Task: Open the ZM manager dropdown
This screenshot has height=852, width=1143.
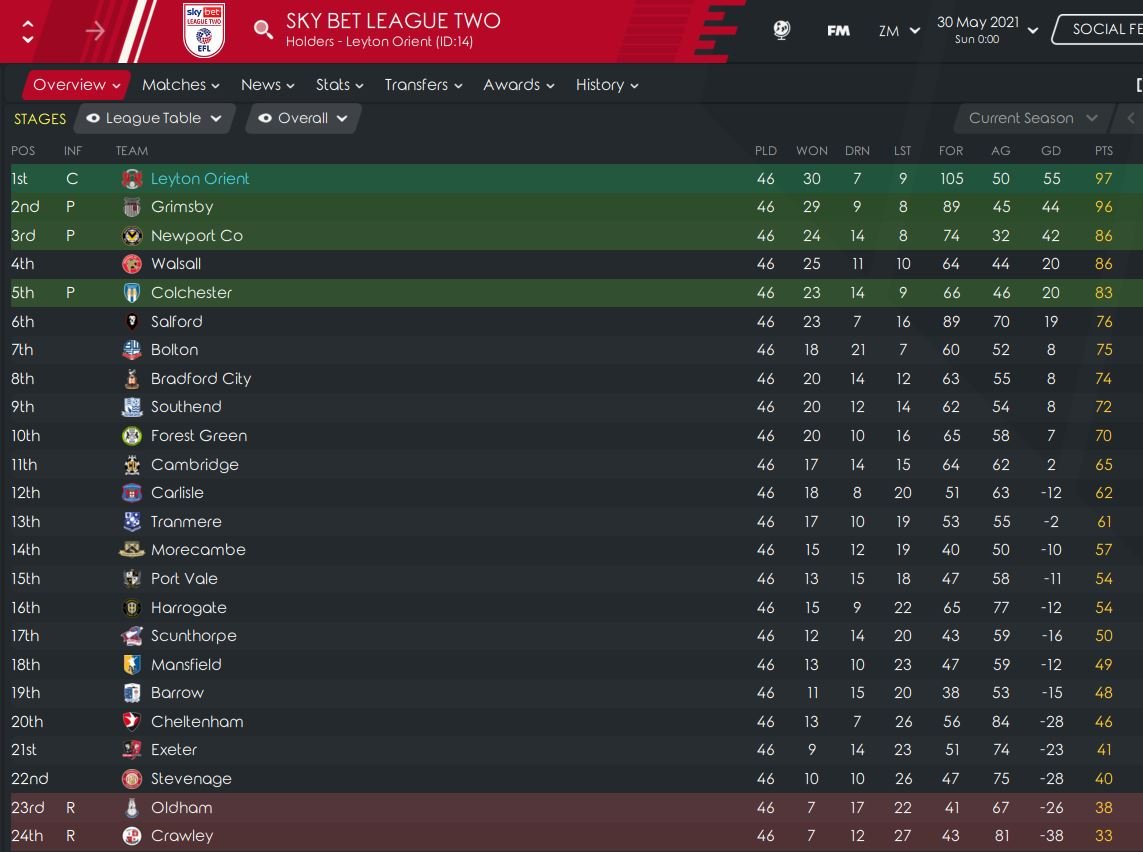Action: 899,31
